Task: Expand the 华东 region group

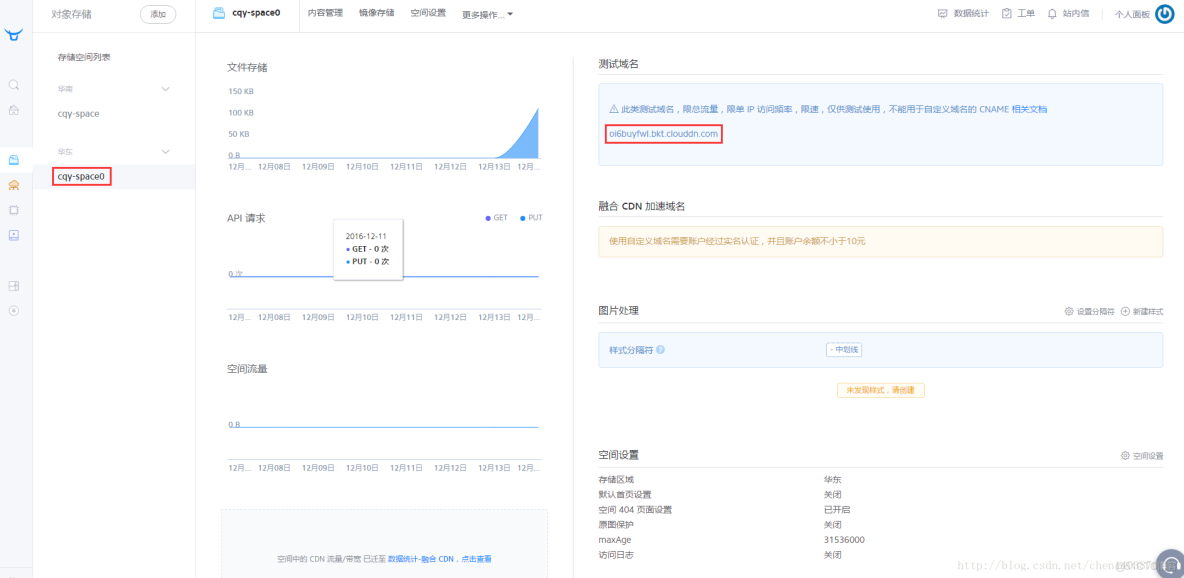Action: pos(165,151)
